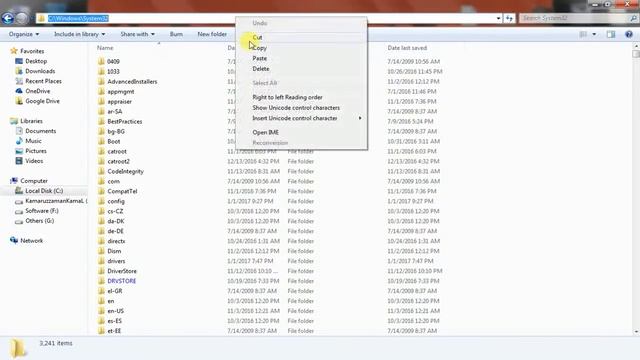The image size is (640, 360).
Task: Select the Favorites star header
Action: [32, 51]
